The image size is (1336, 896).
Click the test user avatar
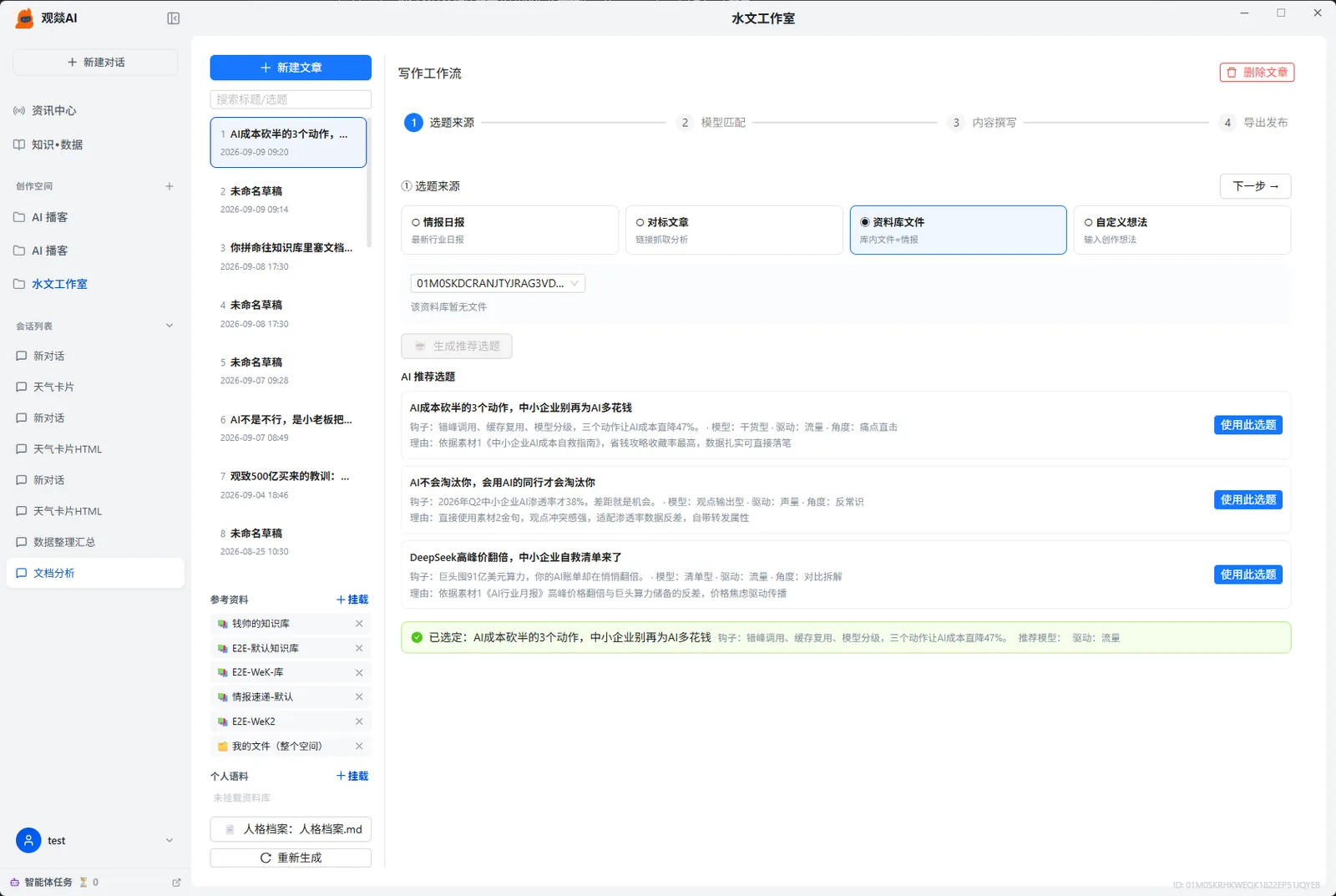(x=28, y=840)
